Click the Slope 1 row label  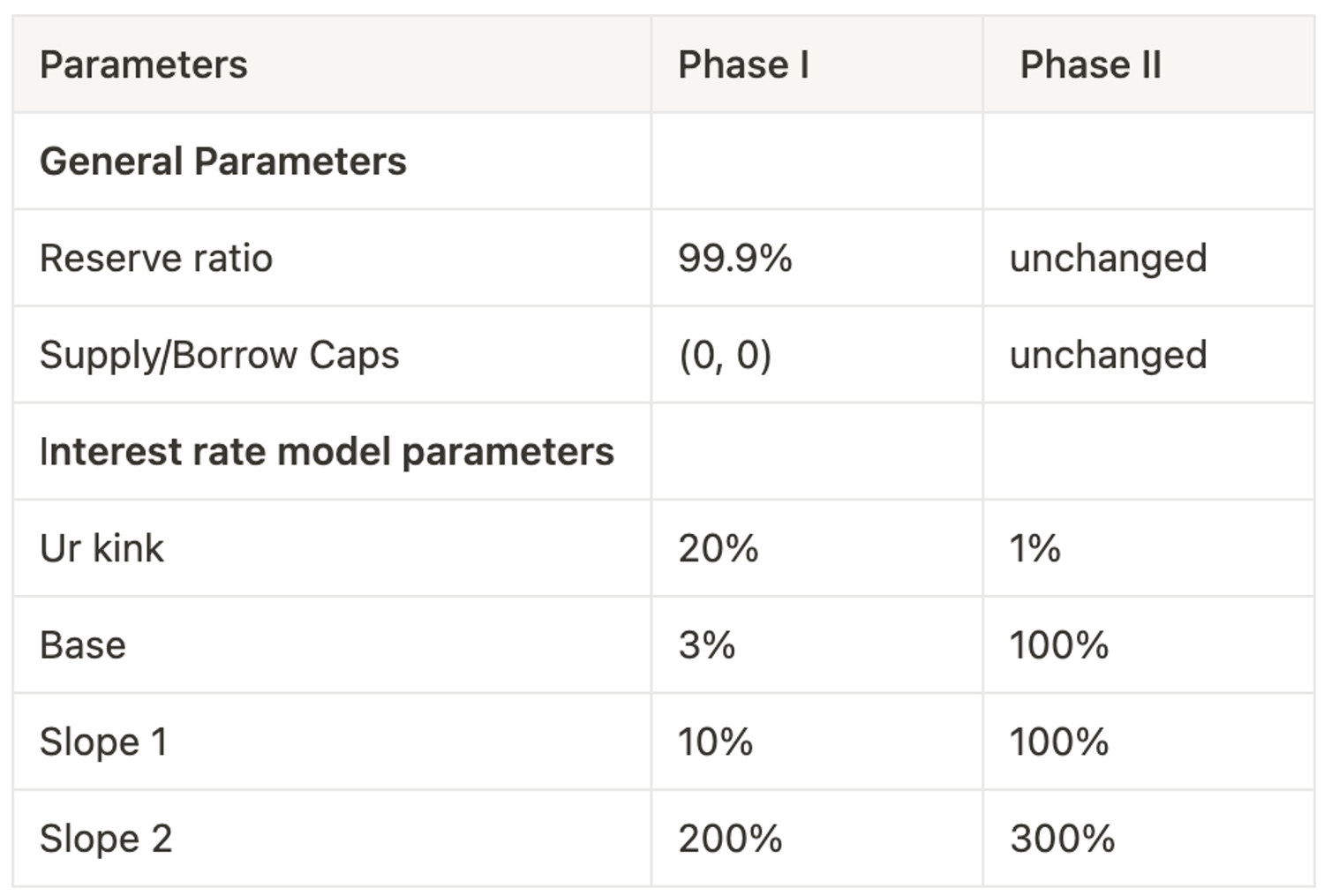tap(103, 742)
